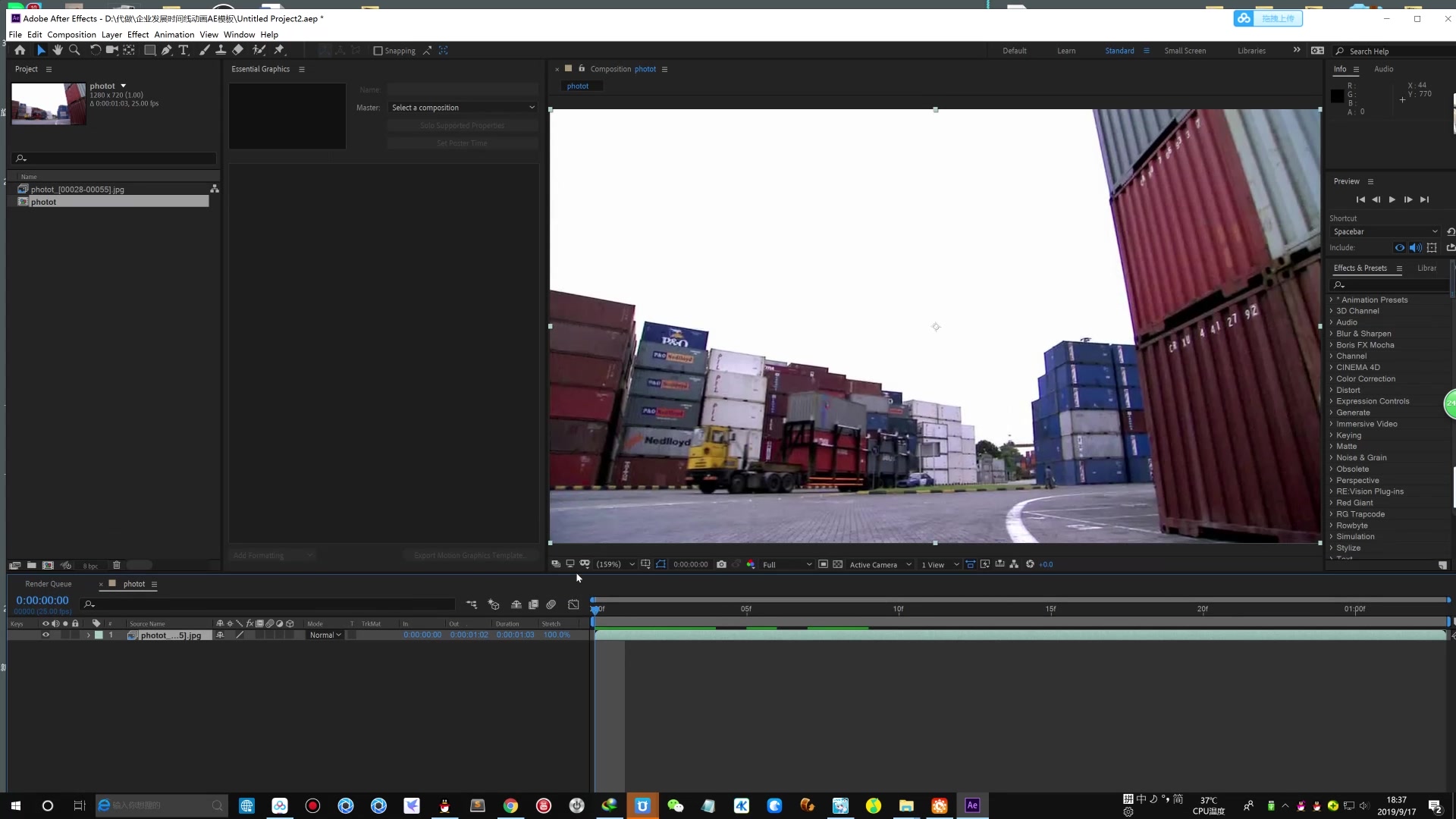Expand the Color Correction effects category
This screenshot has width=1456, height=819.
click(1331, 379)
